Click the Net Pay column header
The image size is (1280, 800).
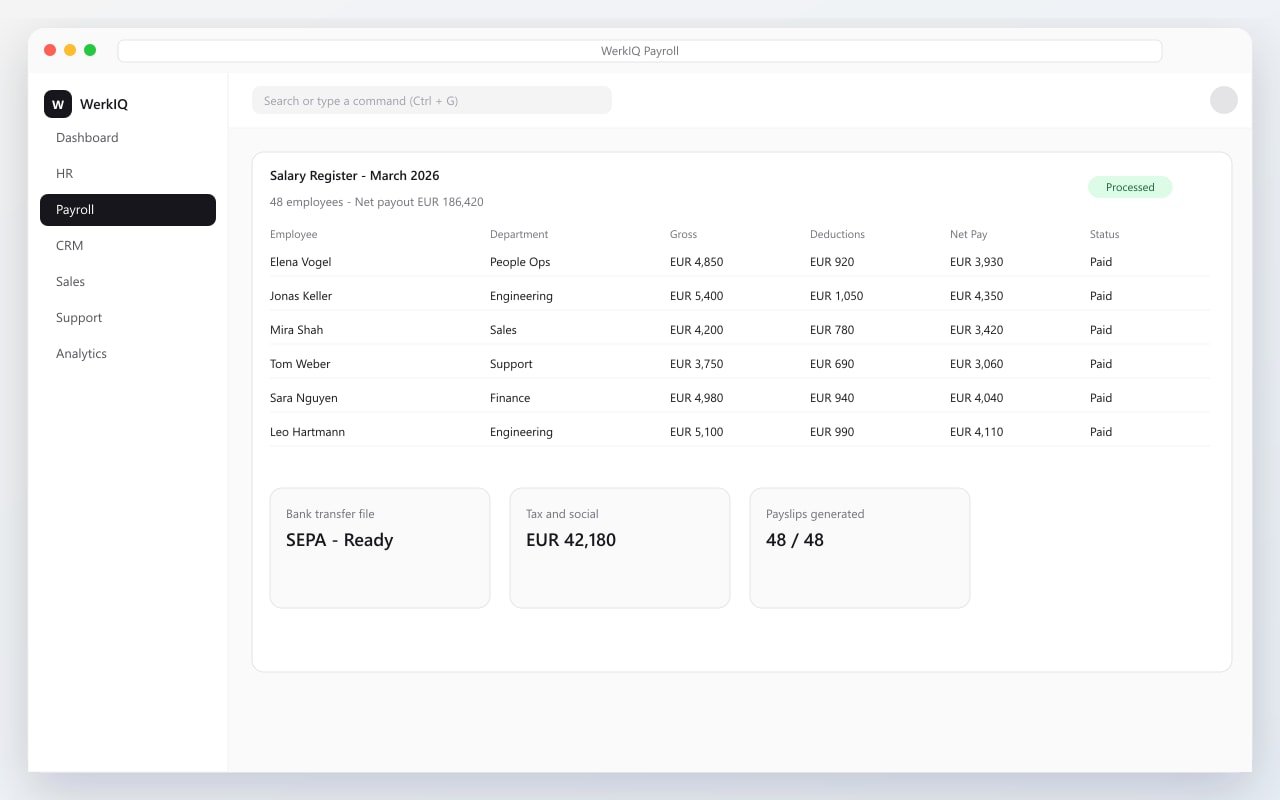969,234
